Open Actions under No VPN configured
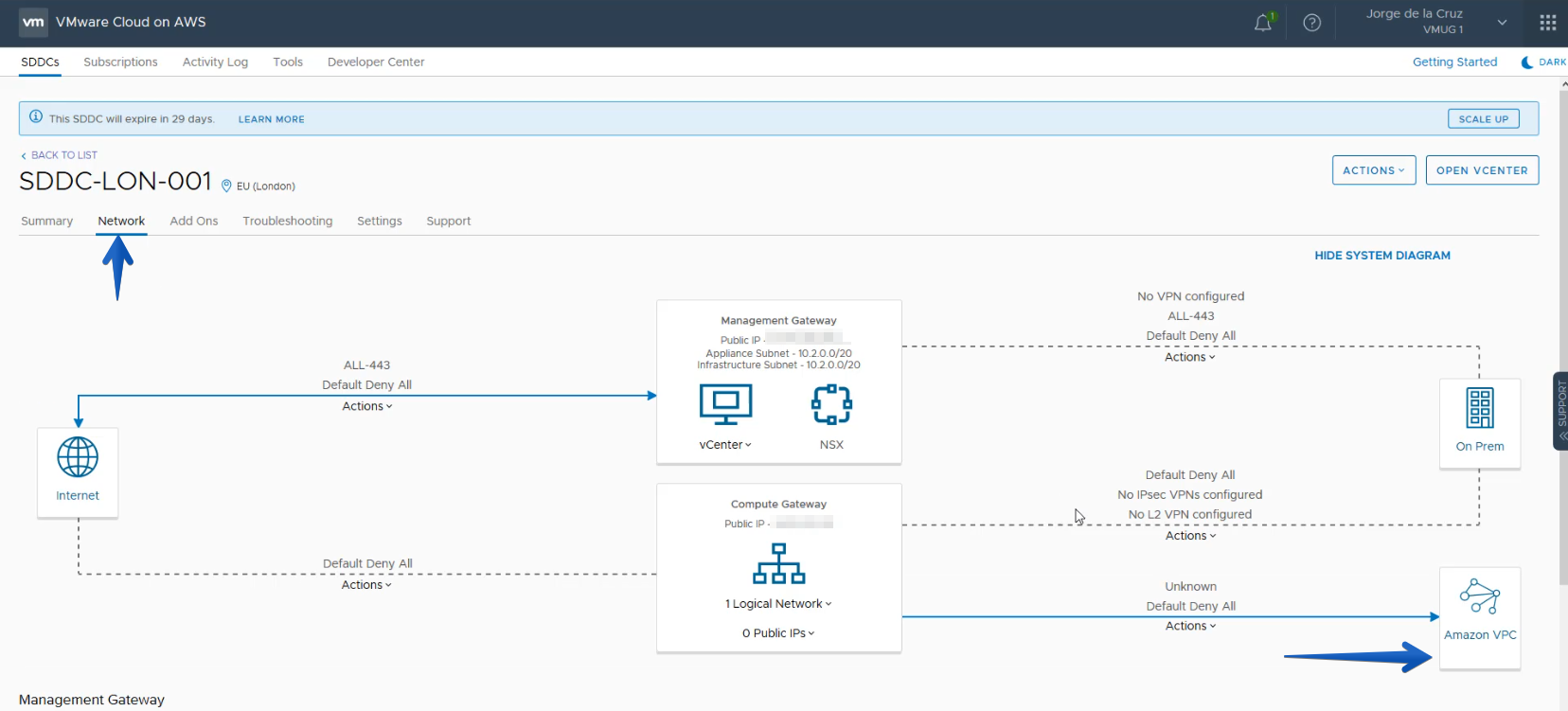Screen dimensions: 1568x711 1190,357
